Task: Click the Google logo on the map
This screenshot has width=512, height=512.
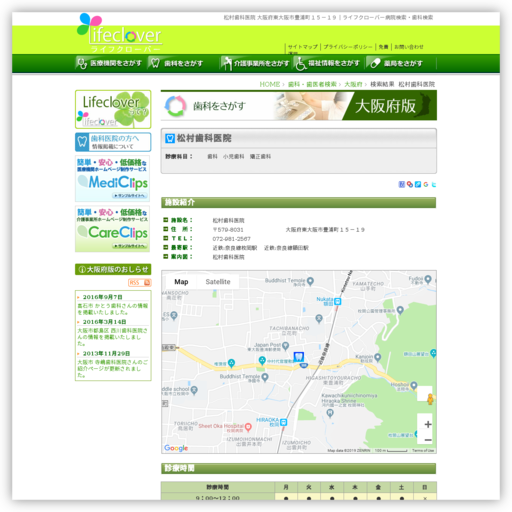Action: click(176, 448)
